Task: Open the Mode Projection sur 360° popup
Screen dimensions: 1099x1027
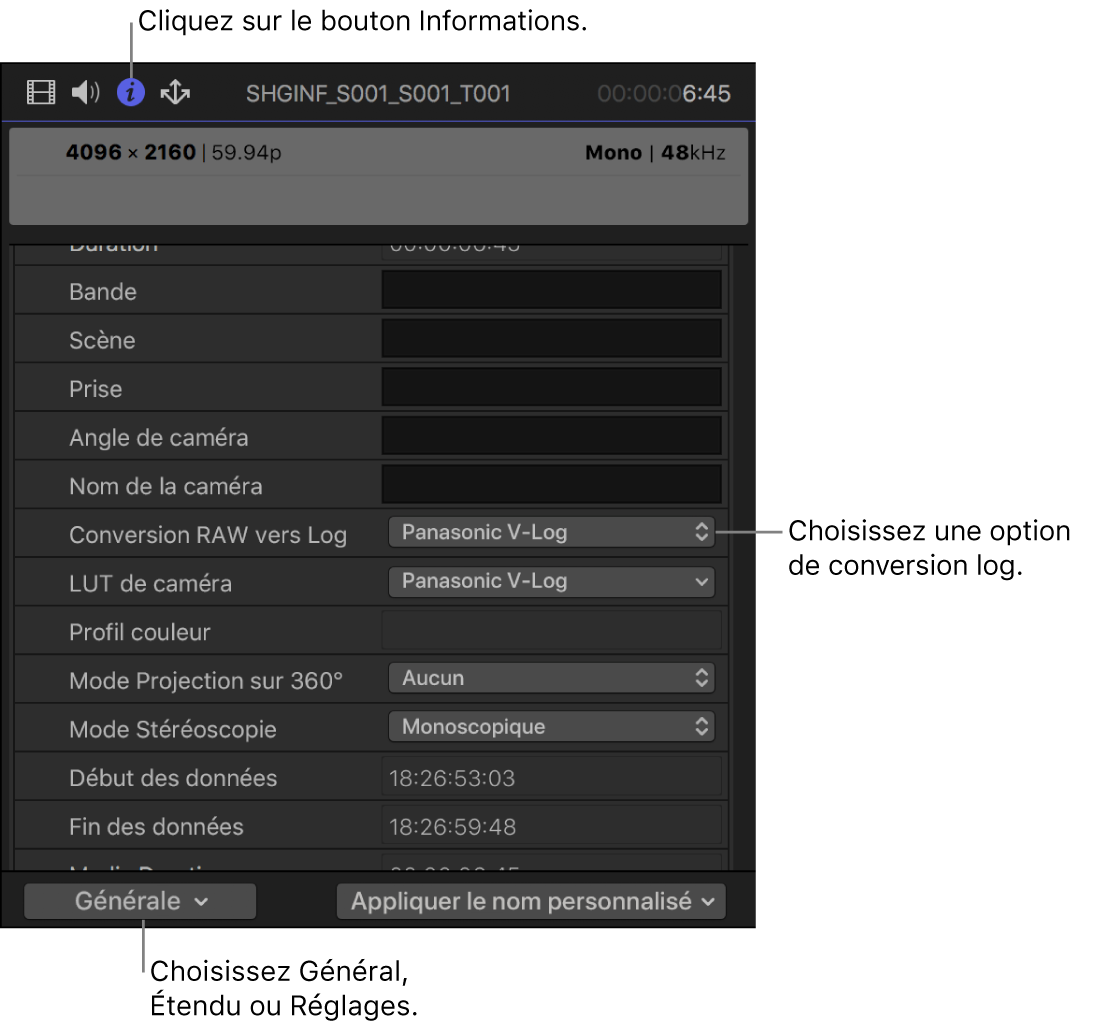Action: tap(551, 678)
